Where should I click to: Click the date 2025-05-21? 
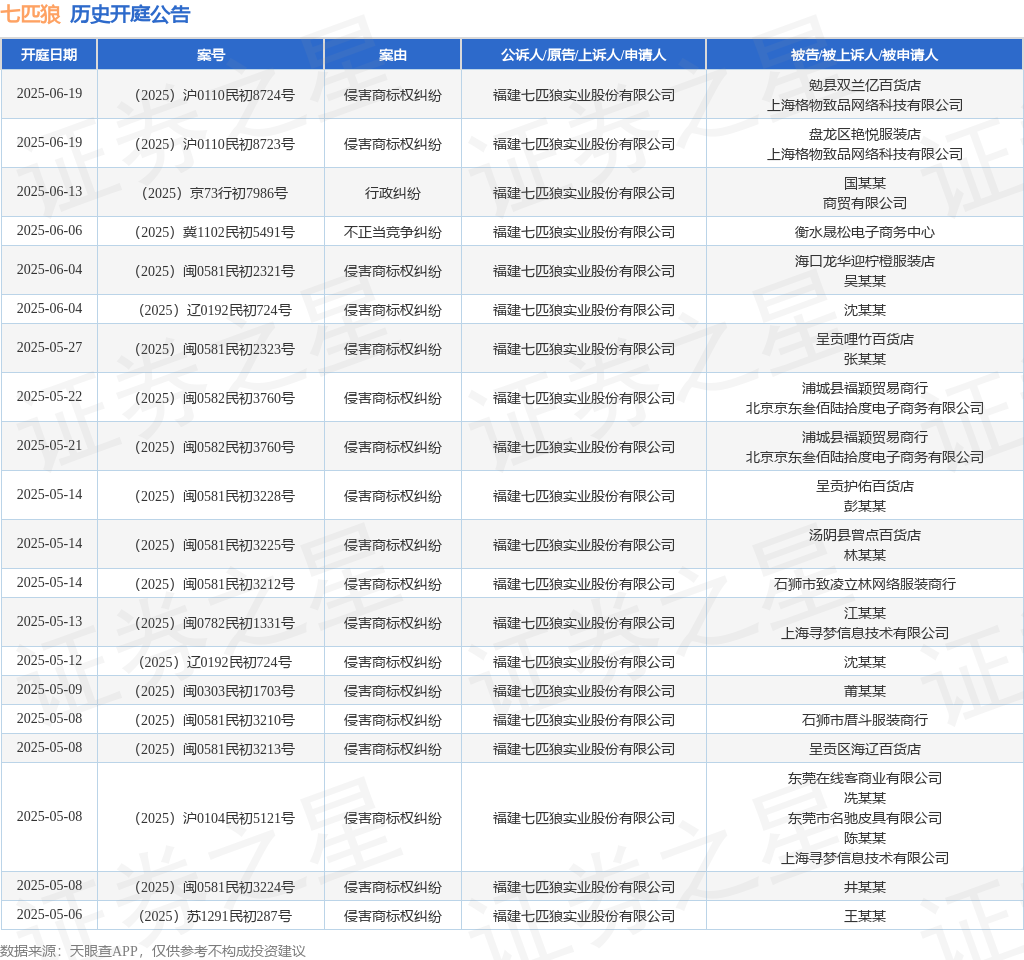click(x=50, y=445)
